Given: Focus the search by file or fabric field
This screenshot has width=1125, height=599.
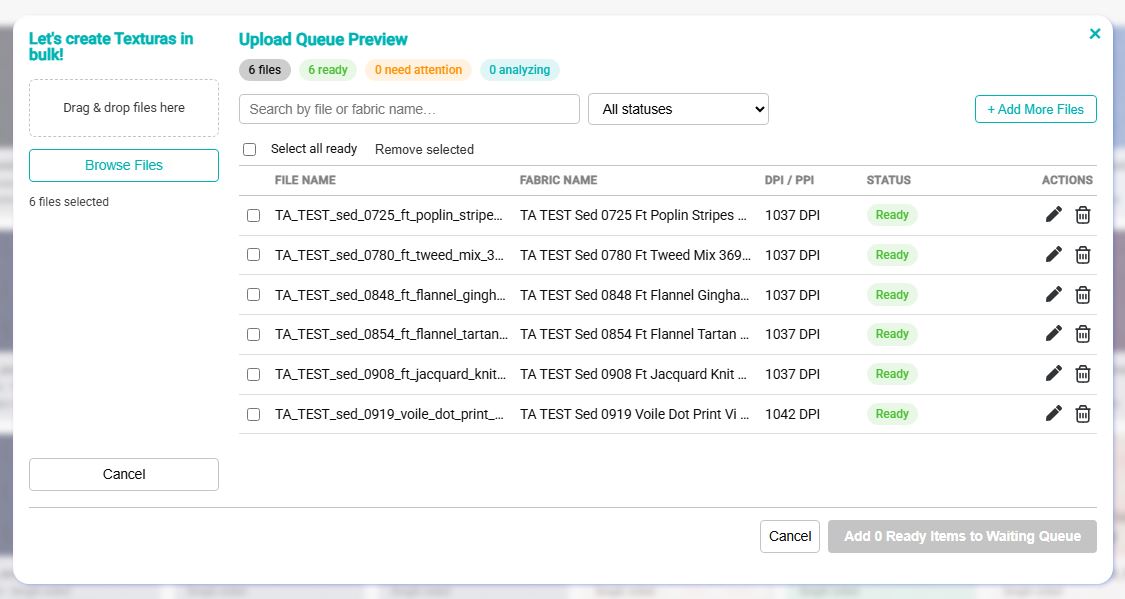Looking at the screenshot, I should pos(409,109).
